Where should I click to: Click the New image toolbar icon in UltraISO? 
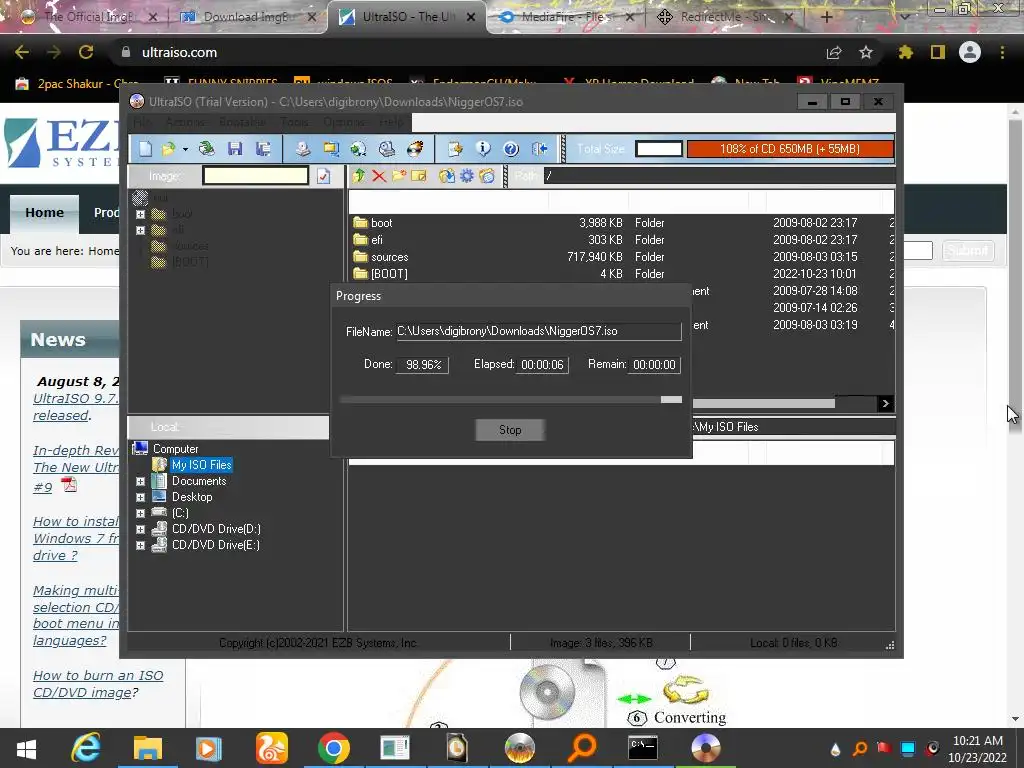[145, 149]
